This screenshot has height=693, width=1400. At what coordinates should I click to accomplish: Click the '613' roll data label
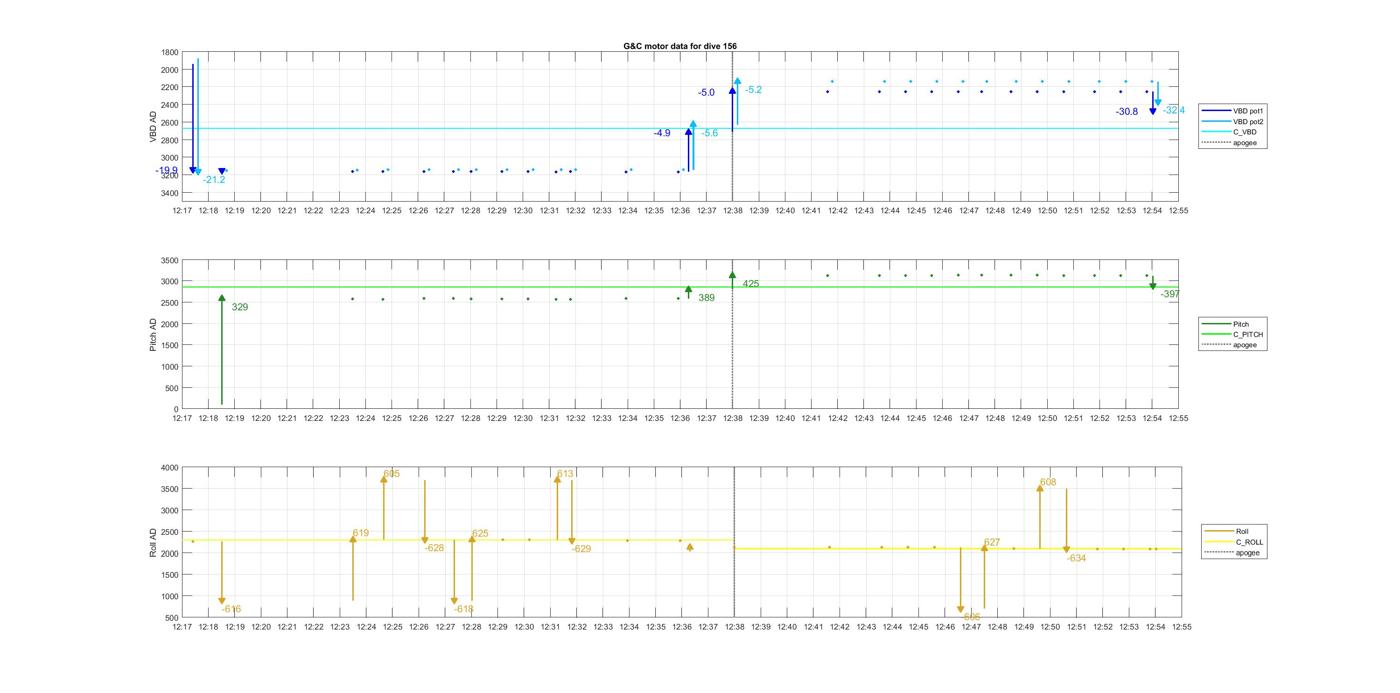coord(565,474)
